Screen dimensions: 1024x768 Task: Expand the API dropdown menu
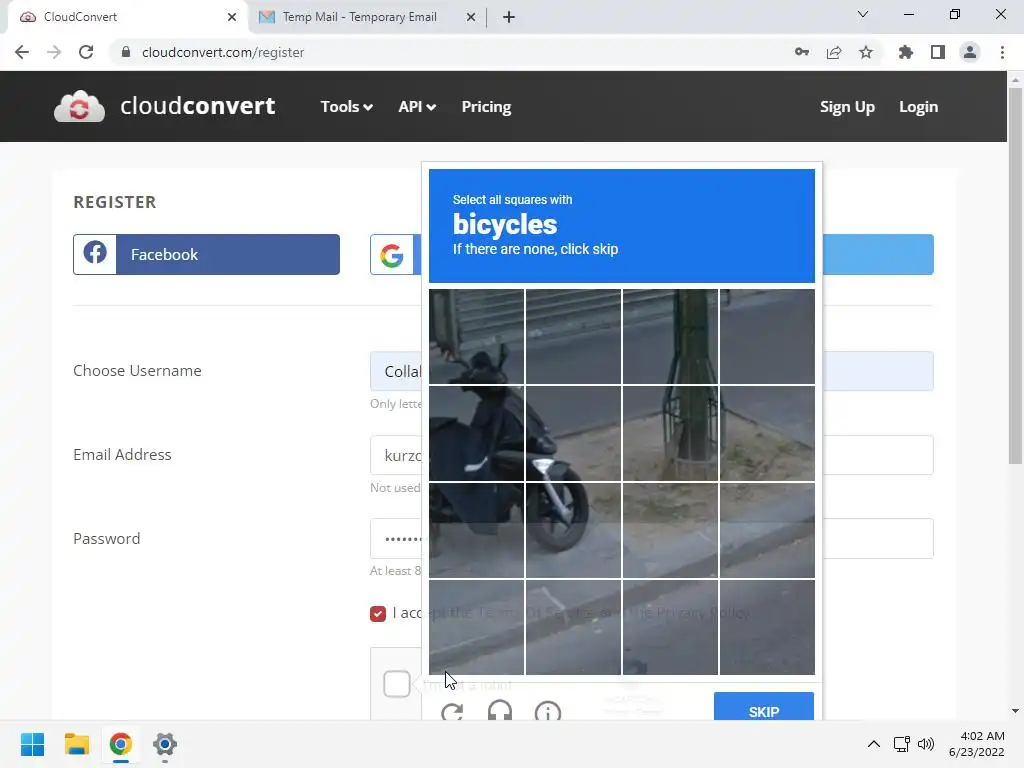pyautogui.click(x=417, y=106)
